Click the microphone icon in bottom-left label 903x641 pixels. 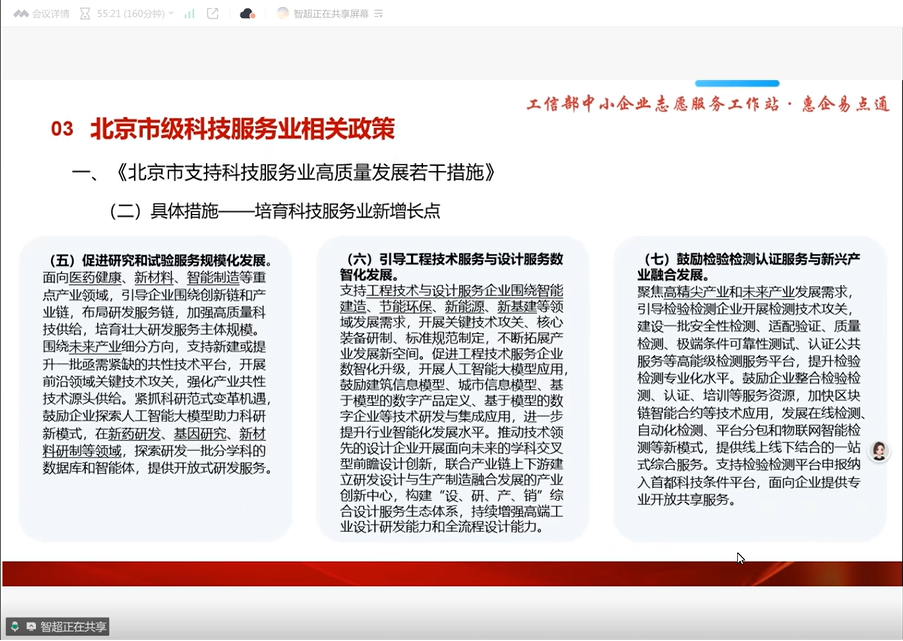pyautogui.click(x=17, y=626)
